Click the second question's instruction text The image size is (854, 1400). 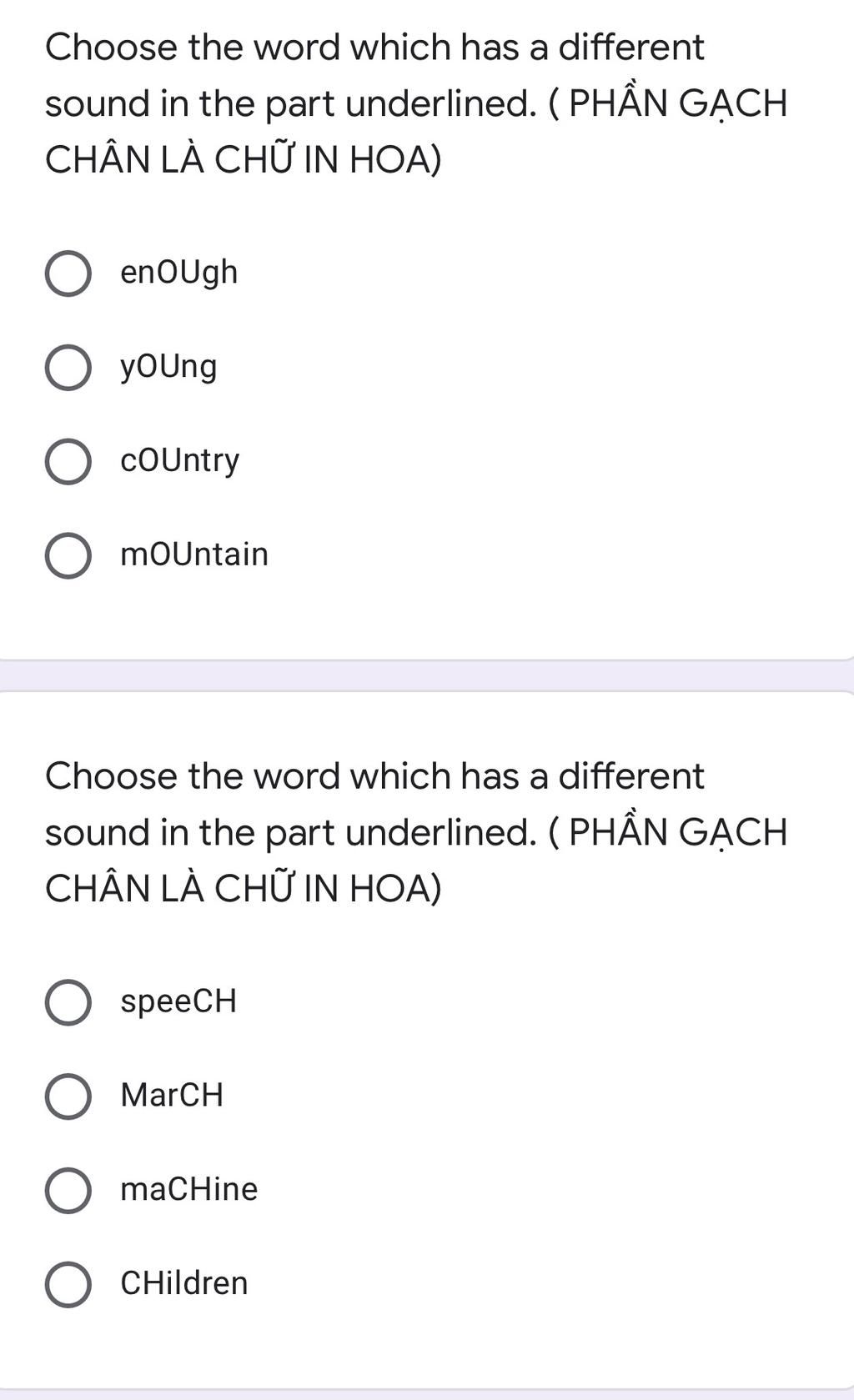416,832
